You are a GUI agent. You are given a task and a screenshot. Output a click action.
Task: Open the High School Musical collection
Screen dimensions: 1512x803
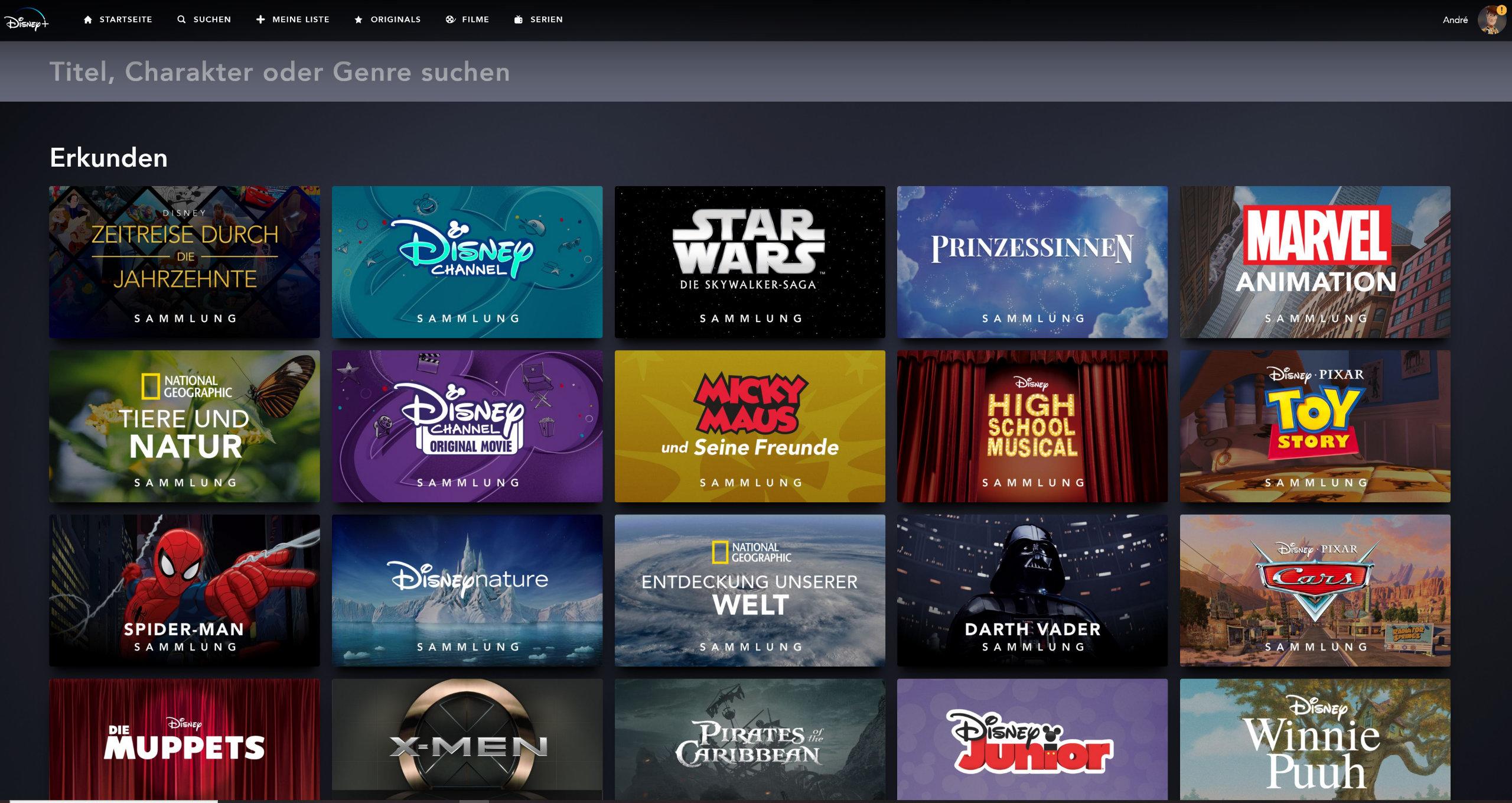[1032, 427]
